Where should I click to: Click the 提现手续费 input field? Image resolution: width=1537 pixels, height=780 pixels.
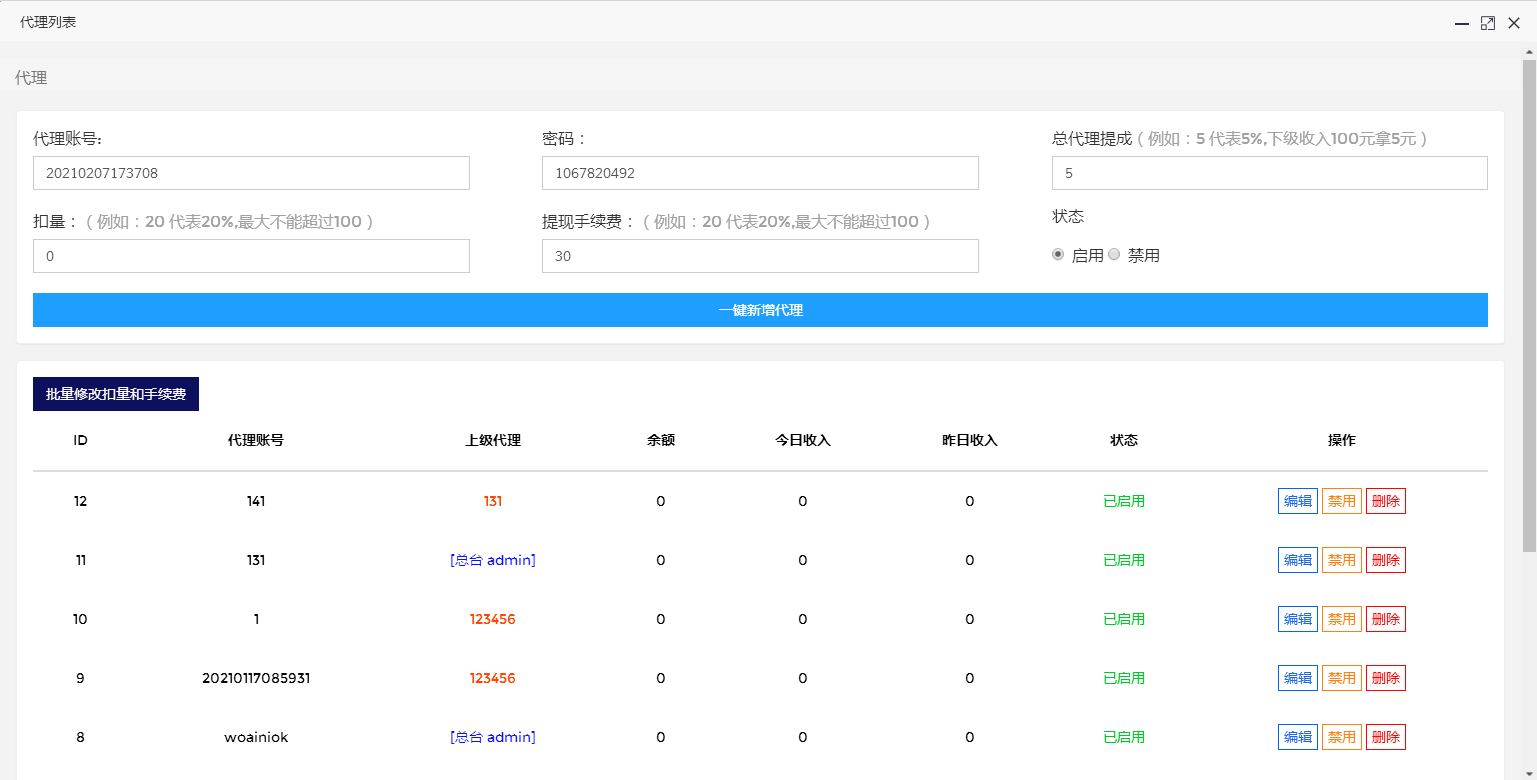760,256
